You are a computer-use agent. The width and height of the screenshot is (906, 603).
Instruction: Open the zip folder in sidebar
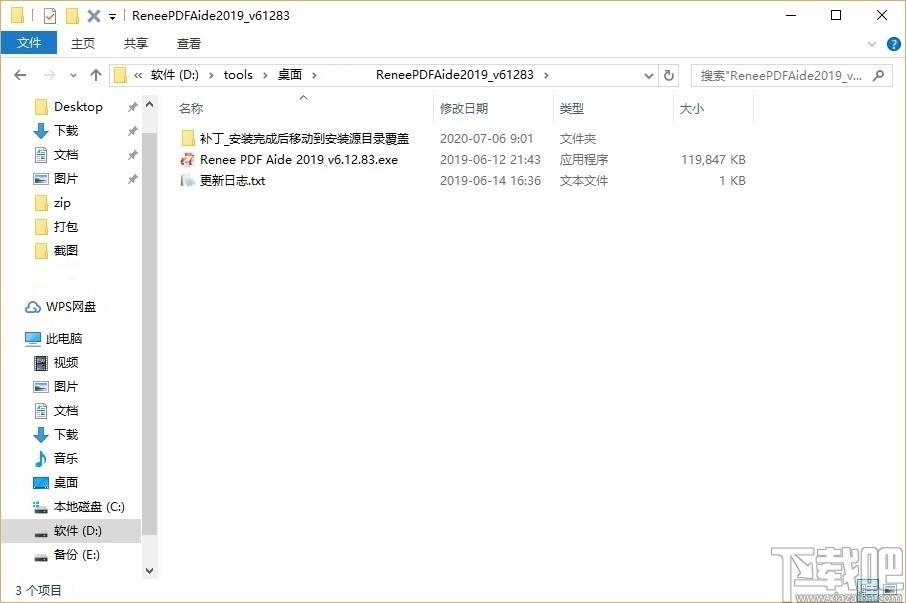pyautogui.click(x=62, y=203)
